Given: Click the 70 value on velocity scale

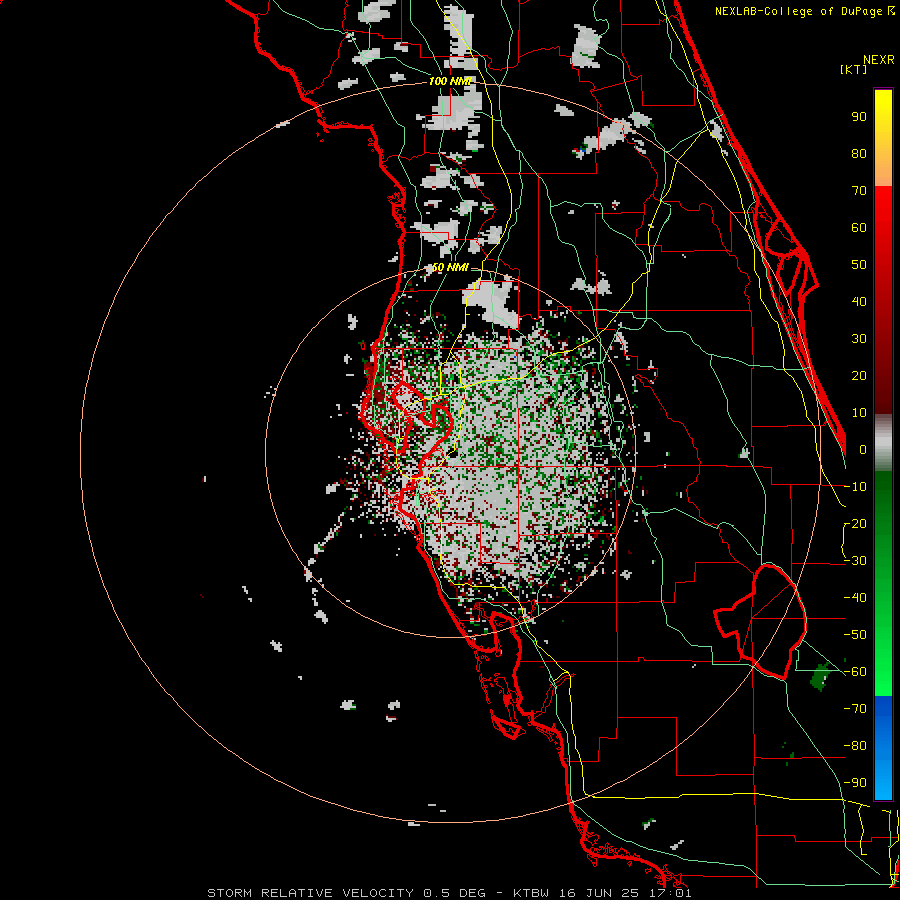Looking at the screenshot, I should pyautogui.click(x=859, y=191).
